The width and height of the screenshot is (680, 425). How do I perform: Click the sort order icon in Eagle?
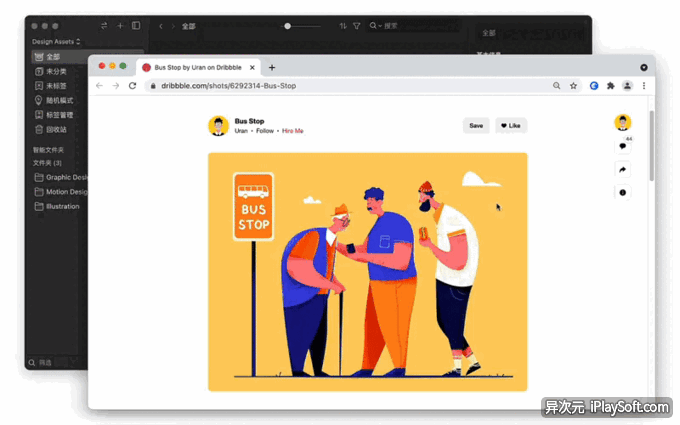(343, 26)
